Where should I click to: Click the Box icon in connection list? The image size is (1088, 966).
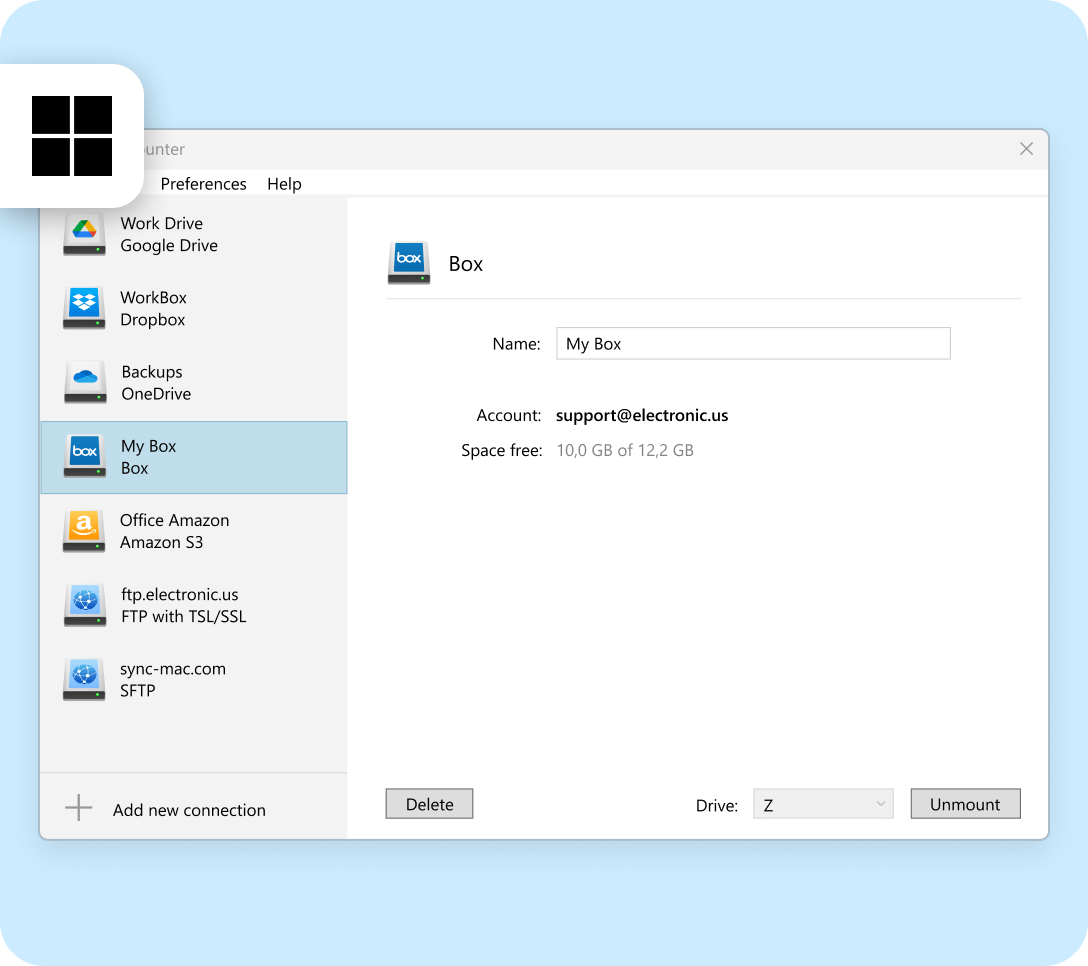click(x=84, y=456)
